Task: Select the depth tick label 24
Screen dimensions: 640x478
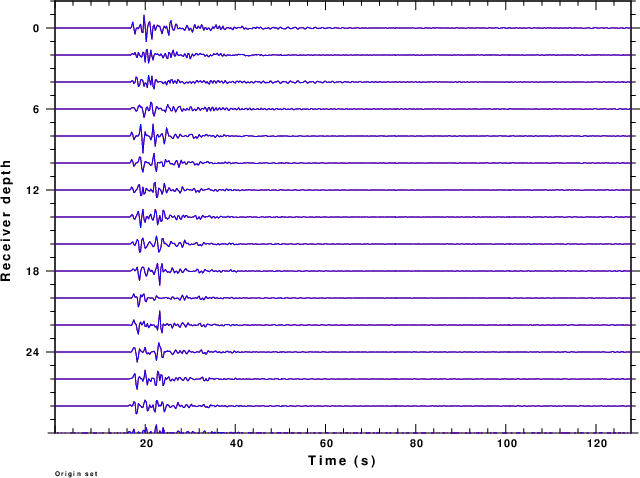Action: [33, 352]
